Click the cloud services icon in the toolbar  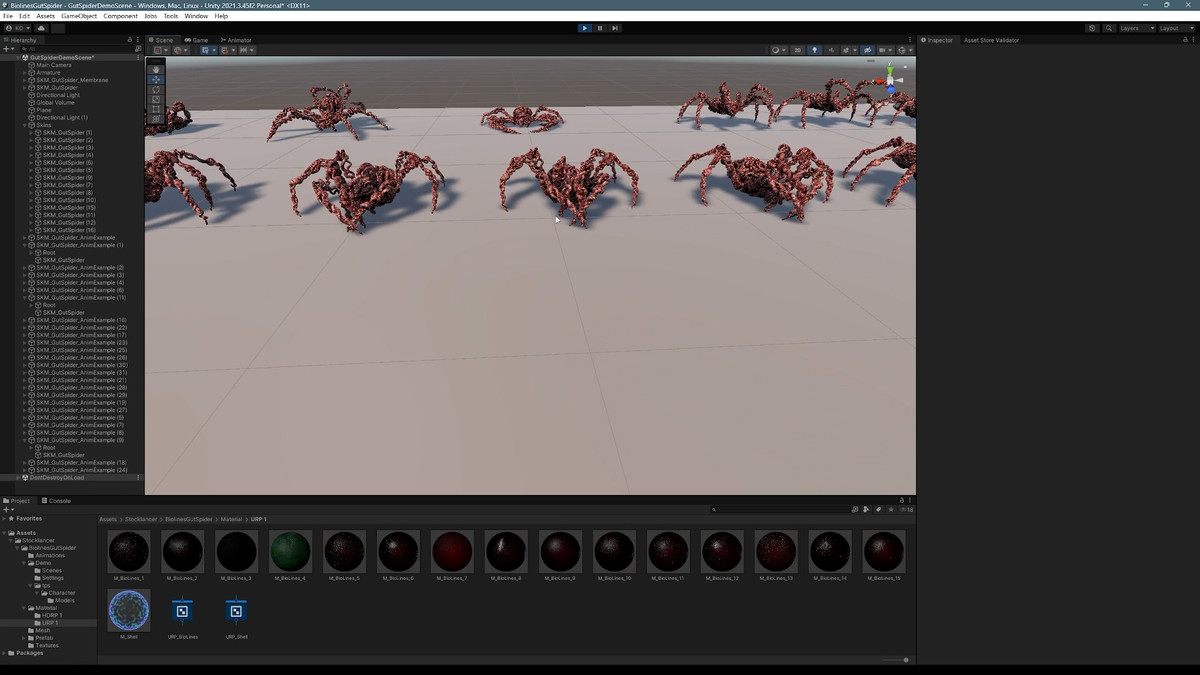(41, 28)
